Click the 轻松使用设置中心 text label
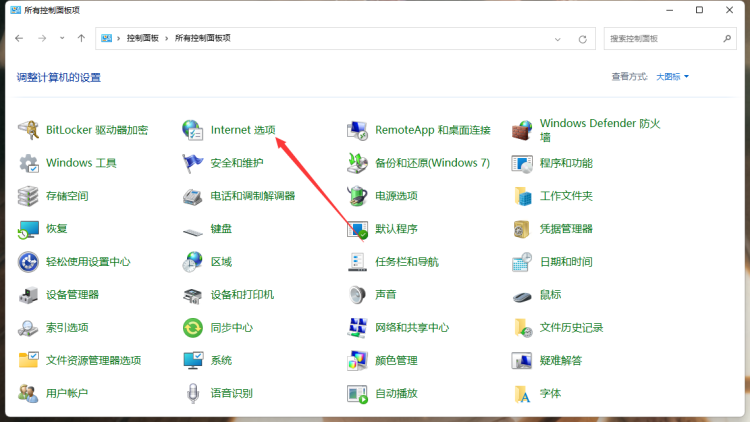750x422 pixels. pos(88,262)
